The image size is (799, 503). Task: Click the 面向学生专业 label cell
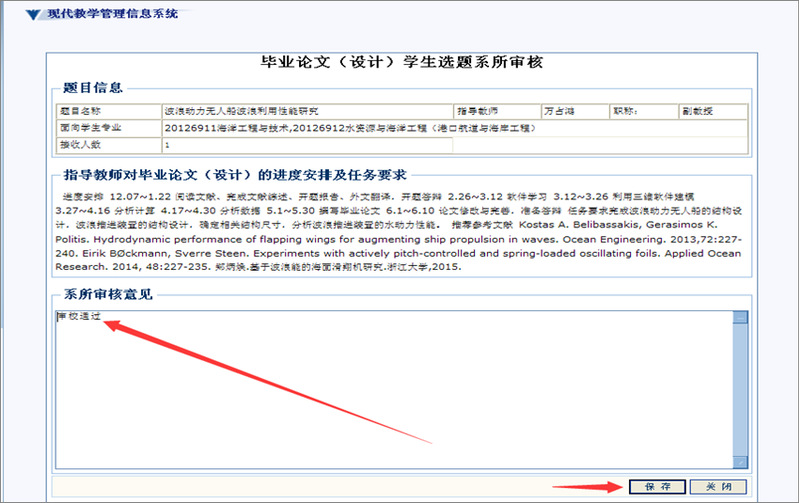coord(90,128)
